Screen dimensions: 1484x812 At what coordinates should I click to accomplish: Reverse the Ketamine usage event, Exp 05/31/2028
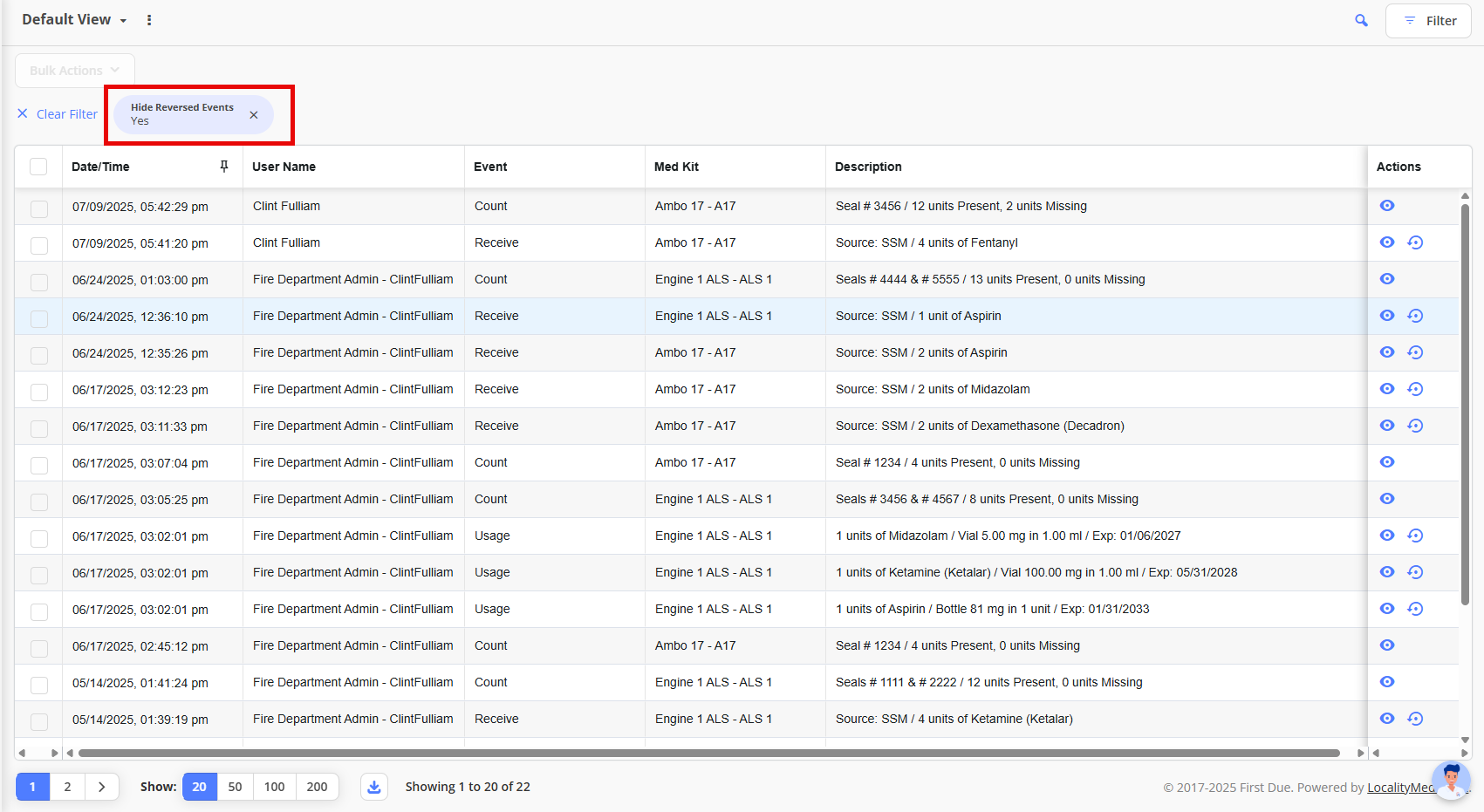(x=1415, y=572)
